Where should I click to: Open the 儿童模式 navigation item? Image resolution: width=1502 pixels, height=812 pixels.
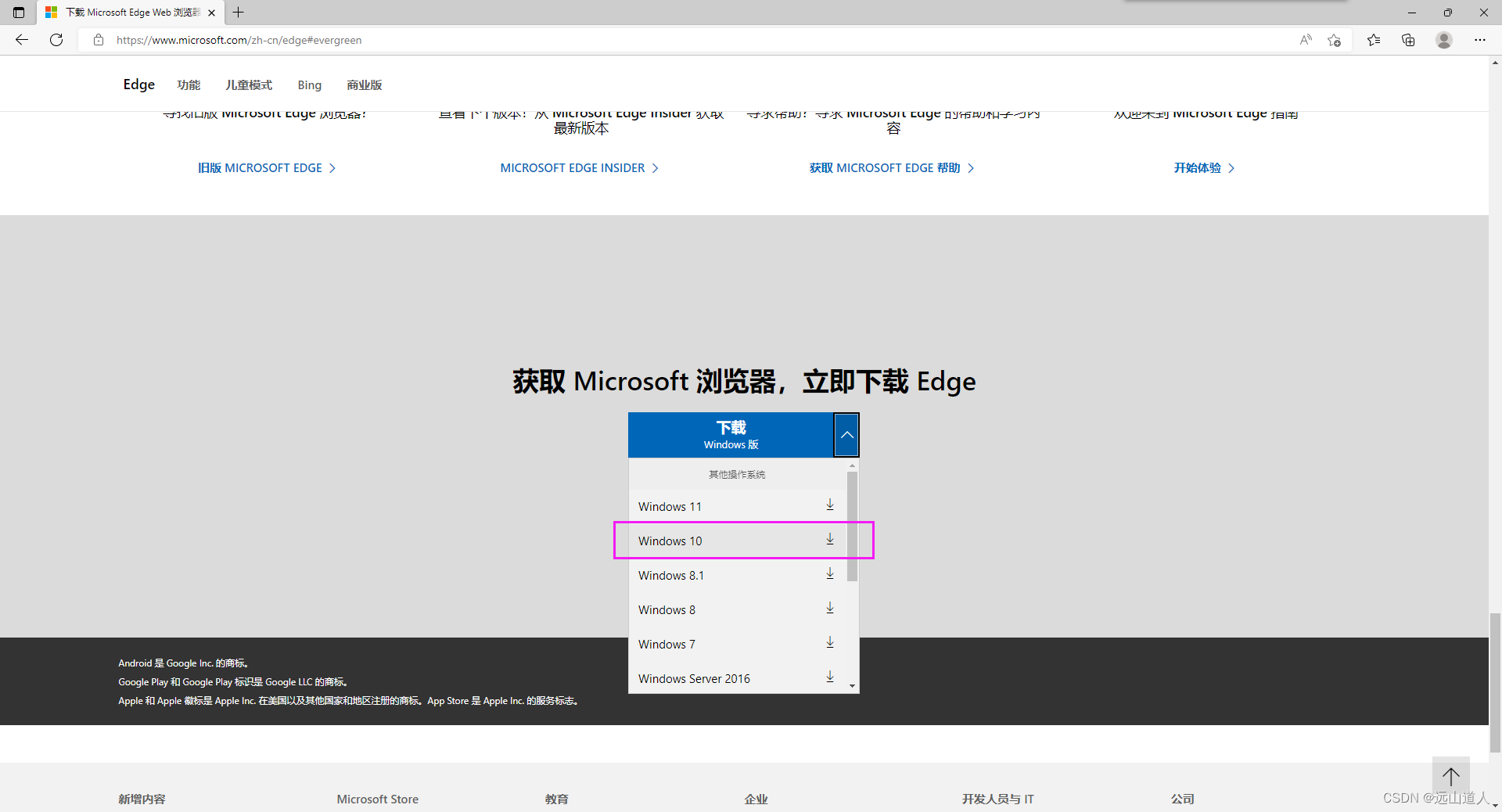click(249, 85)
